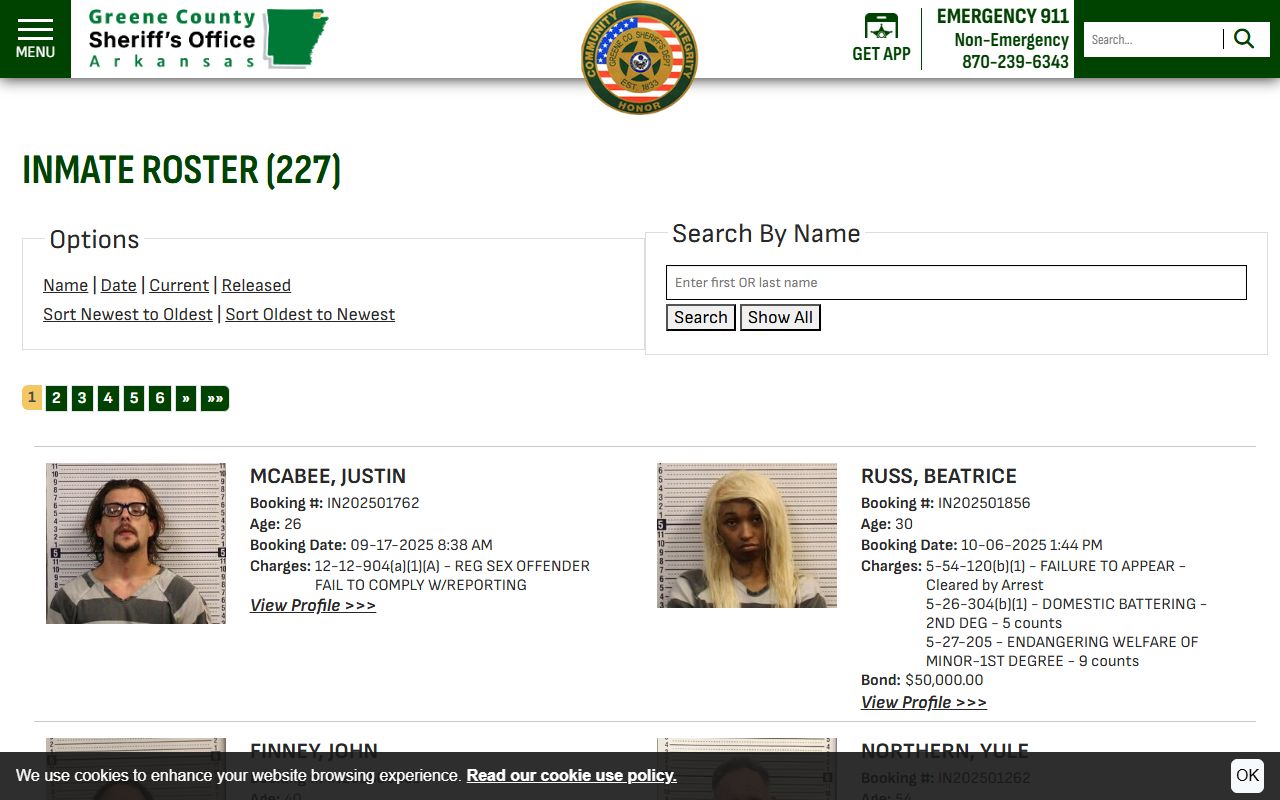Image resolution: width=1280 pixels, height=800 pixels.
Task: Click the Show All button
Action: click(x=780, y=318)
